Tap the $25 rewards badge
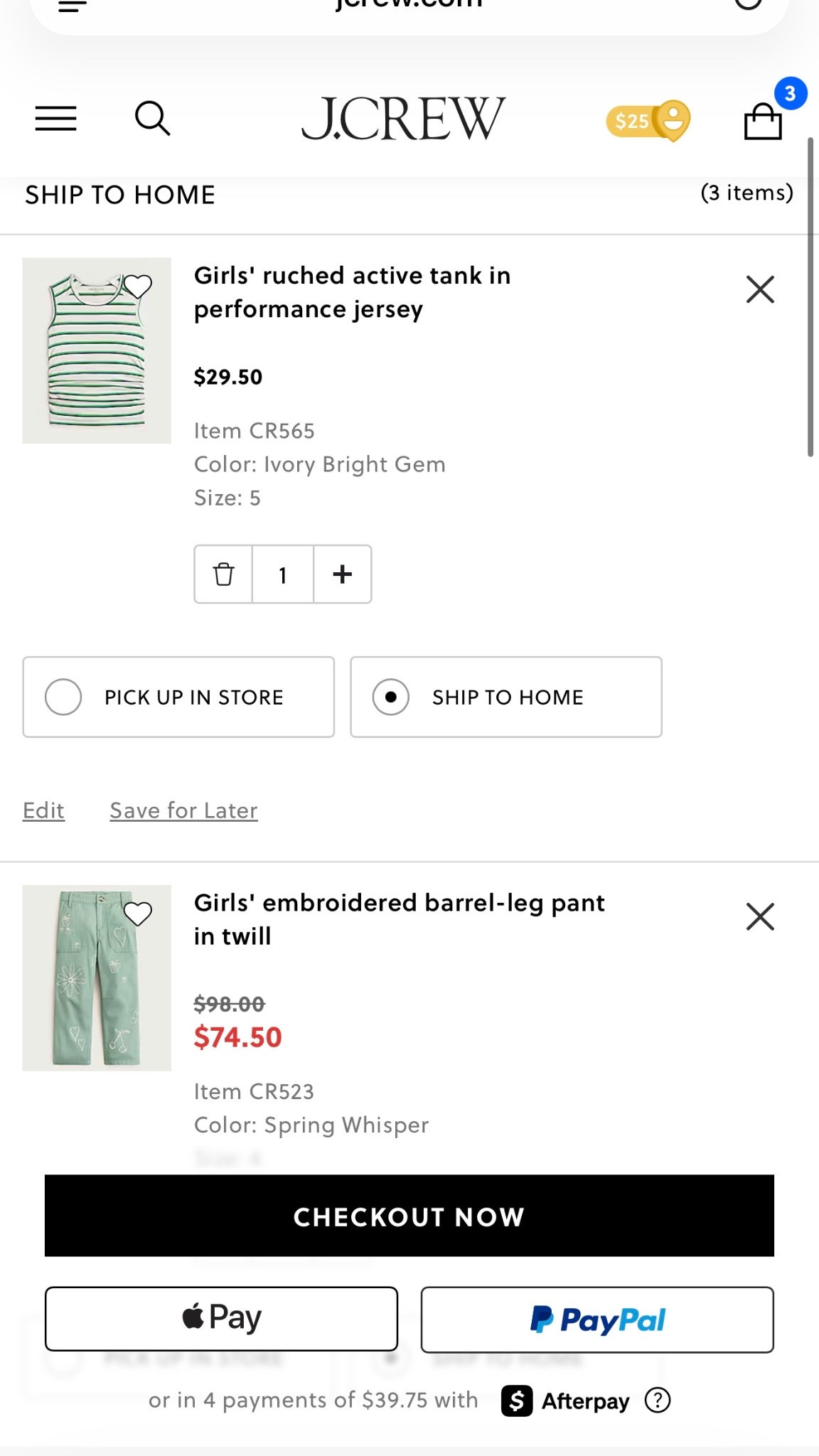This screenshot has height=1456, width=819. [x=647, y=121]
